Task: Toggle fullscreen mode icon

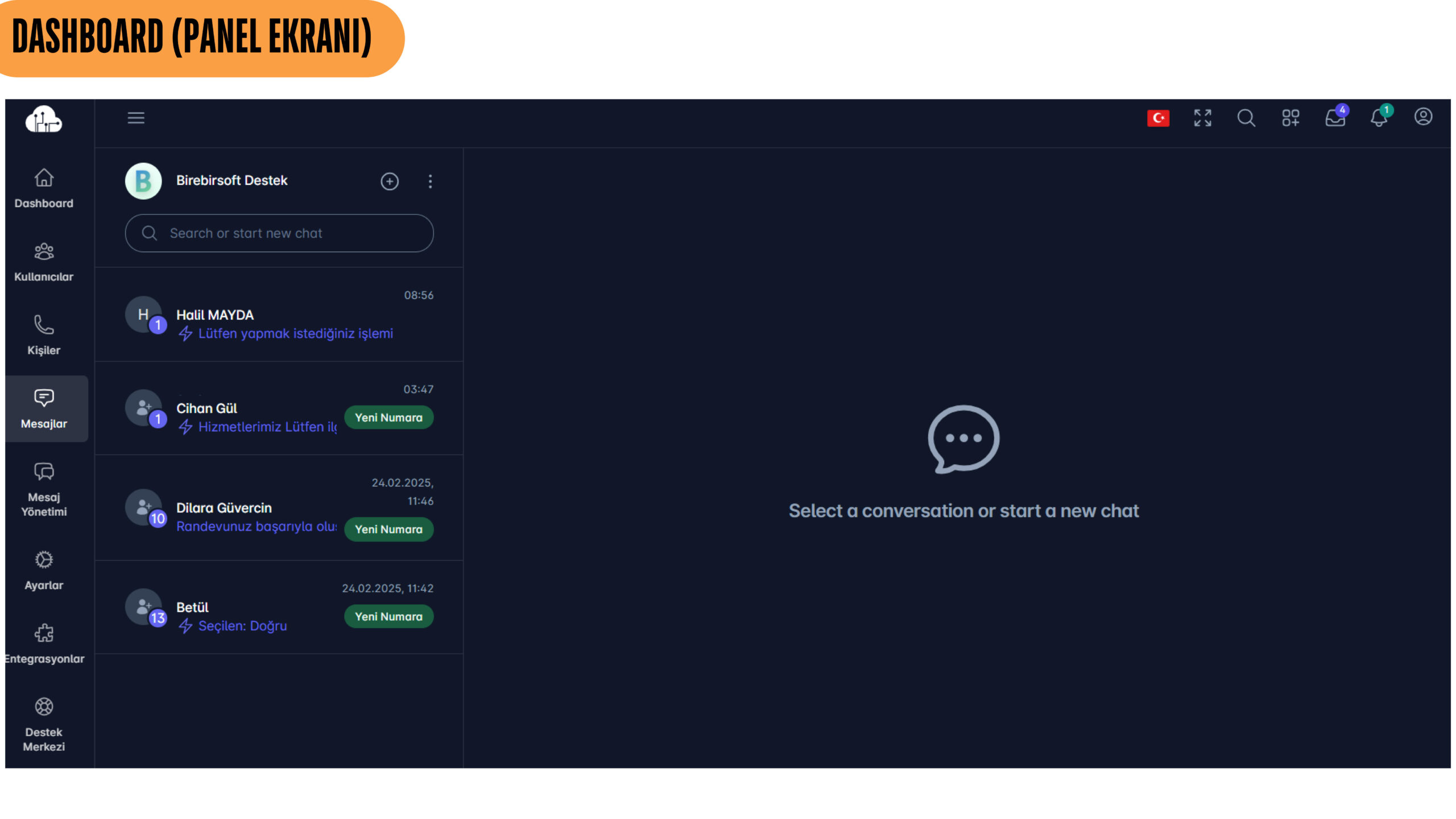Action: click(x=1202, y=118)
